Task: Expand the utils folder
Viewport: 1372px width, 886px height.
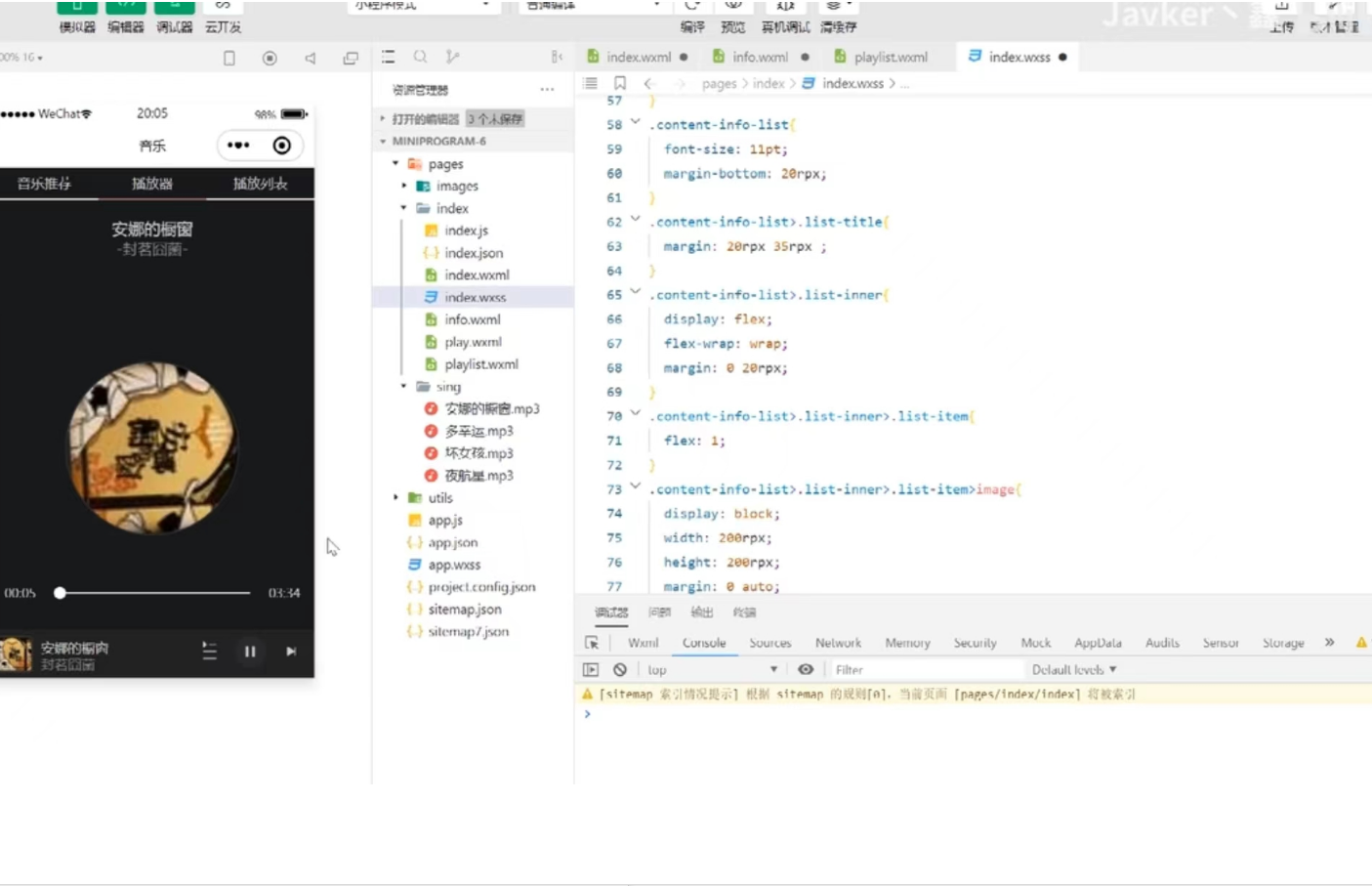Action: click(x=395, y=498)
